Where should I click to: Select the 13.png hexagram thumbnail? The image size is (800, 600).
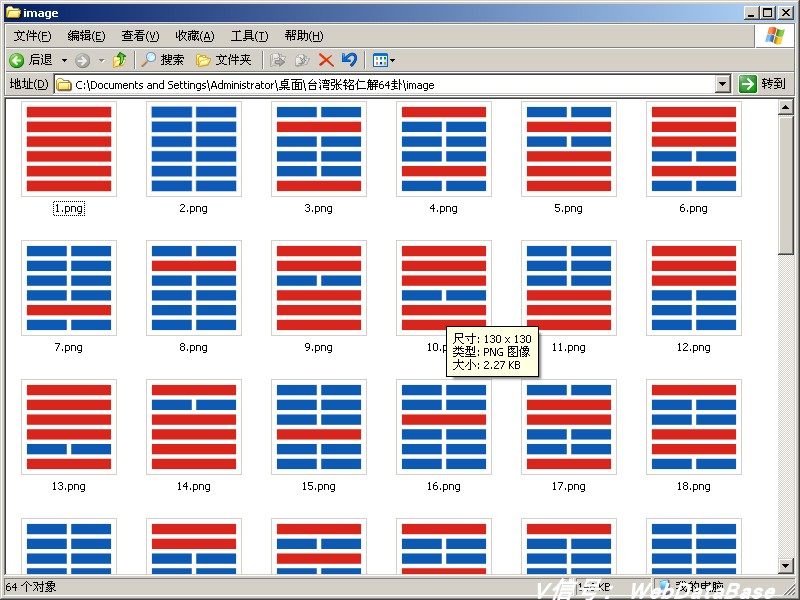[69, 427]
